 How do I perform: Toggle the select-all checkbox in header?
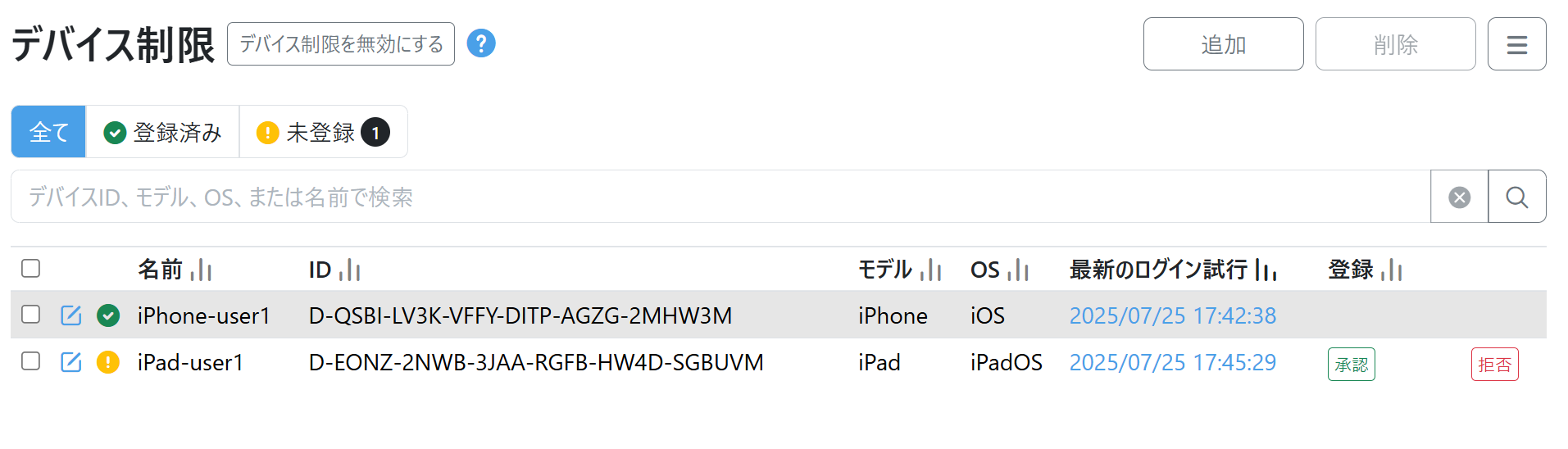[31, 269]
